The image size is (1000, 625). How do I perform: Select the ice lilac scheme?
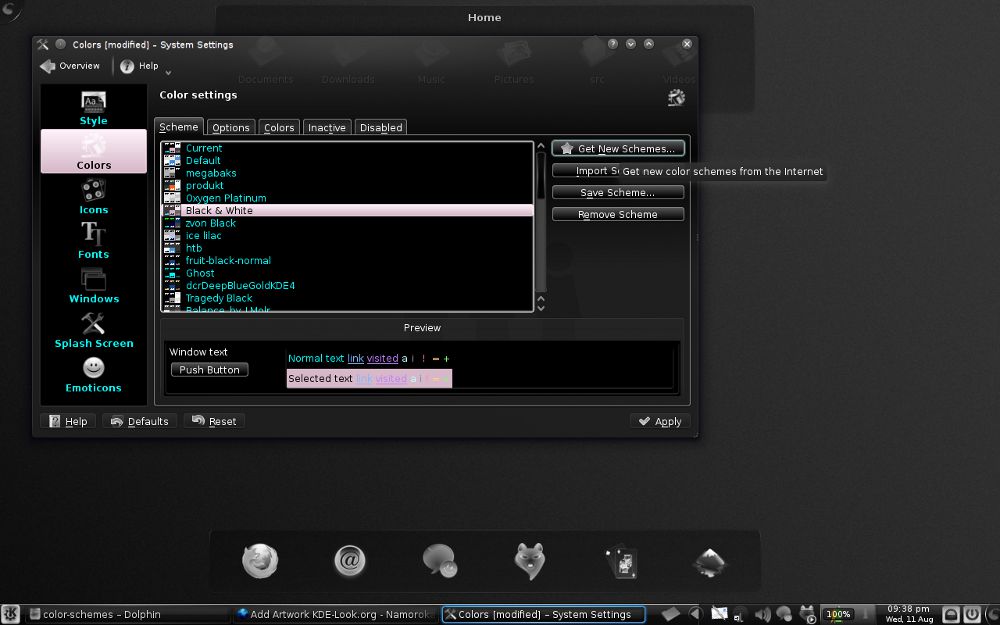point(348,235)
